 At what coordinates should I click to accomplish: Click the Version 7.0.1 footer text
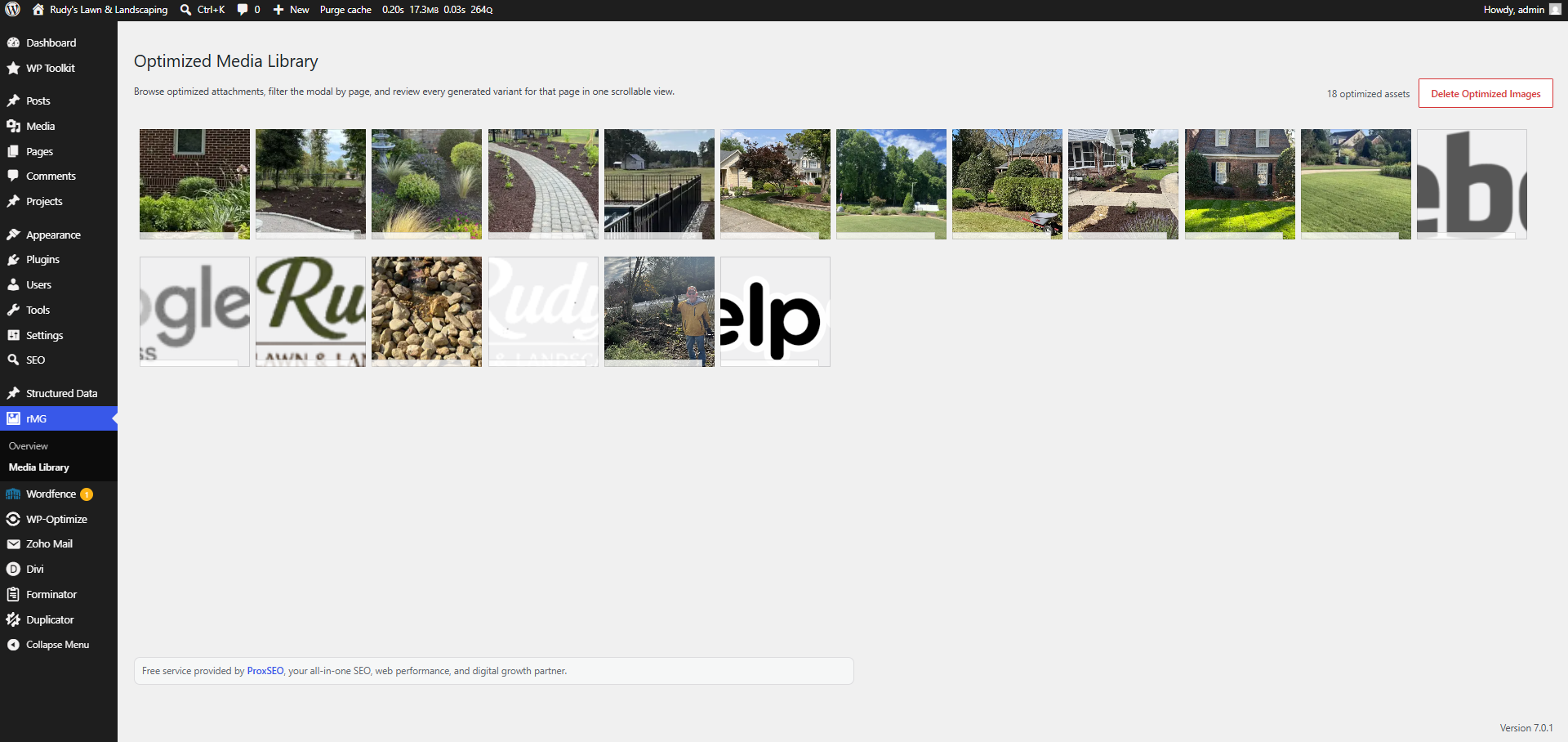click(x=1526, y=728)
